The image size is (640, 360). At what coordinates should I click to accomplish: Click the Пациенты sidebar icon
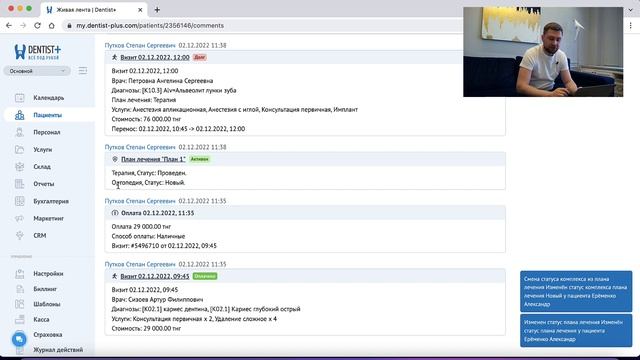20,115
